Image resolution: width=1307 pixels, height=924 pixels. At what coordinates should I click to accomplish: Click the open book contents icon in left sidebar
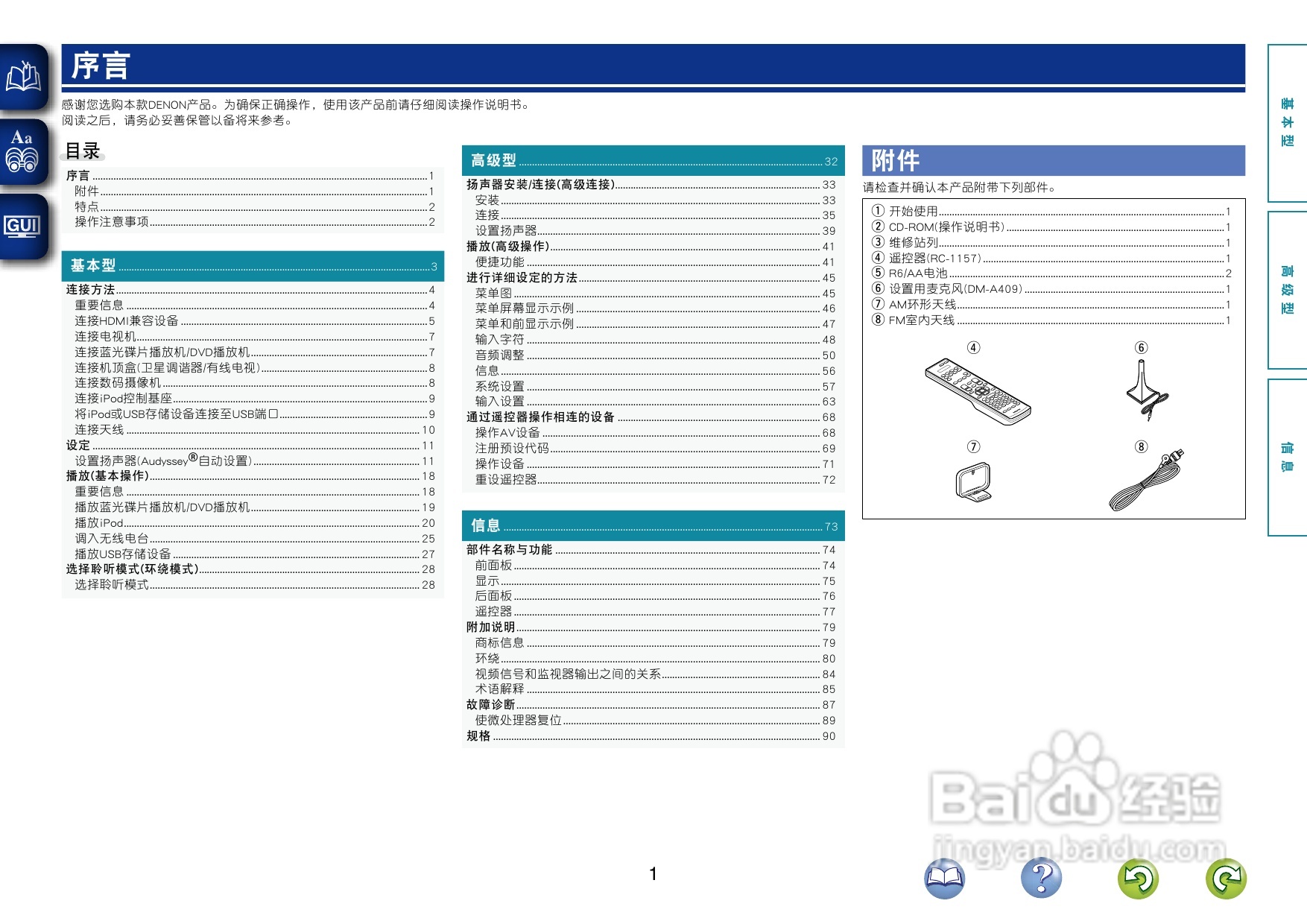pos(24,77)
